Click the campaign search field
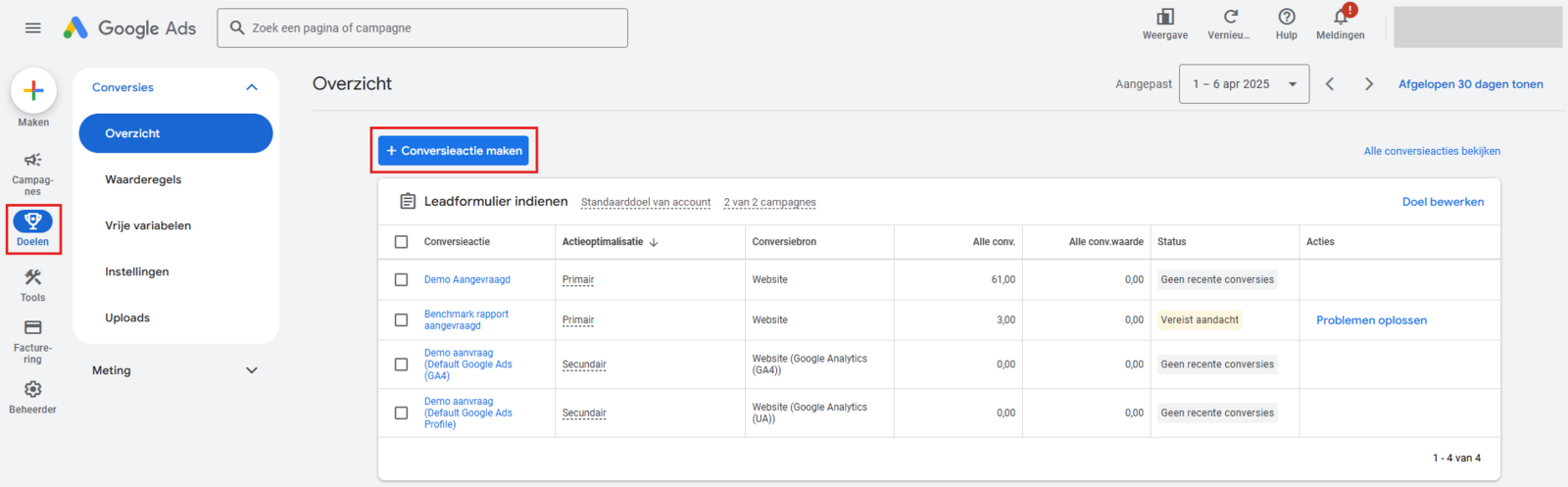The height and width of the screenshot is (487, 1568). coord(431,28)
